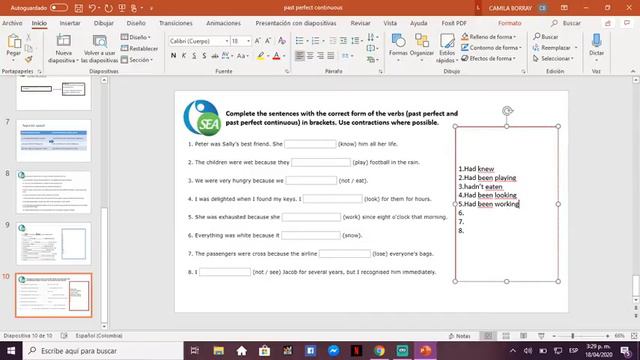Switch to the Dibujar tab
The width and height of the screenshot is (640, 360).
[x=104, y=23]
